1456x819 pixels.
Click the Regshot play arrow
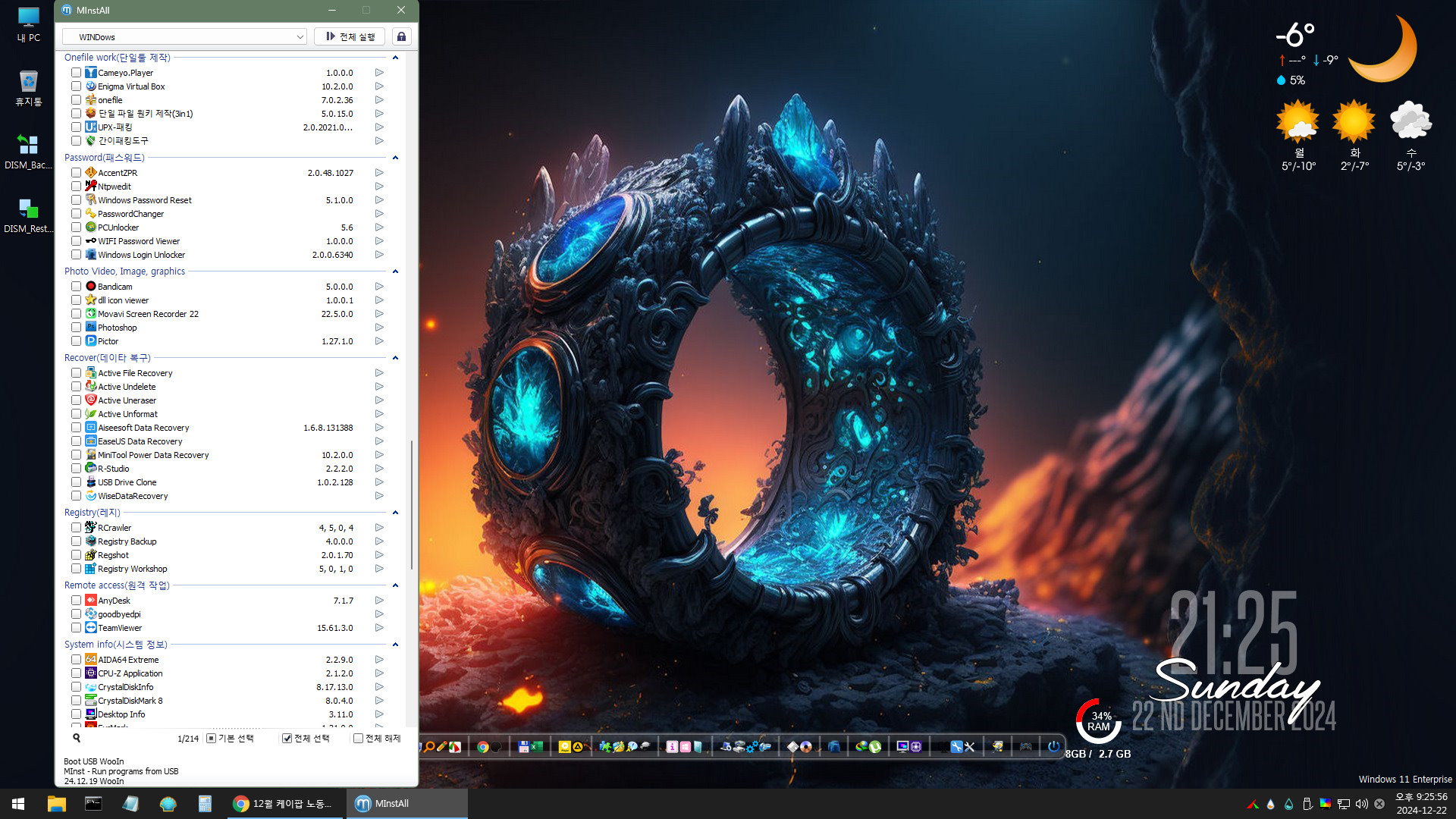(379, 555)
